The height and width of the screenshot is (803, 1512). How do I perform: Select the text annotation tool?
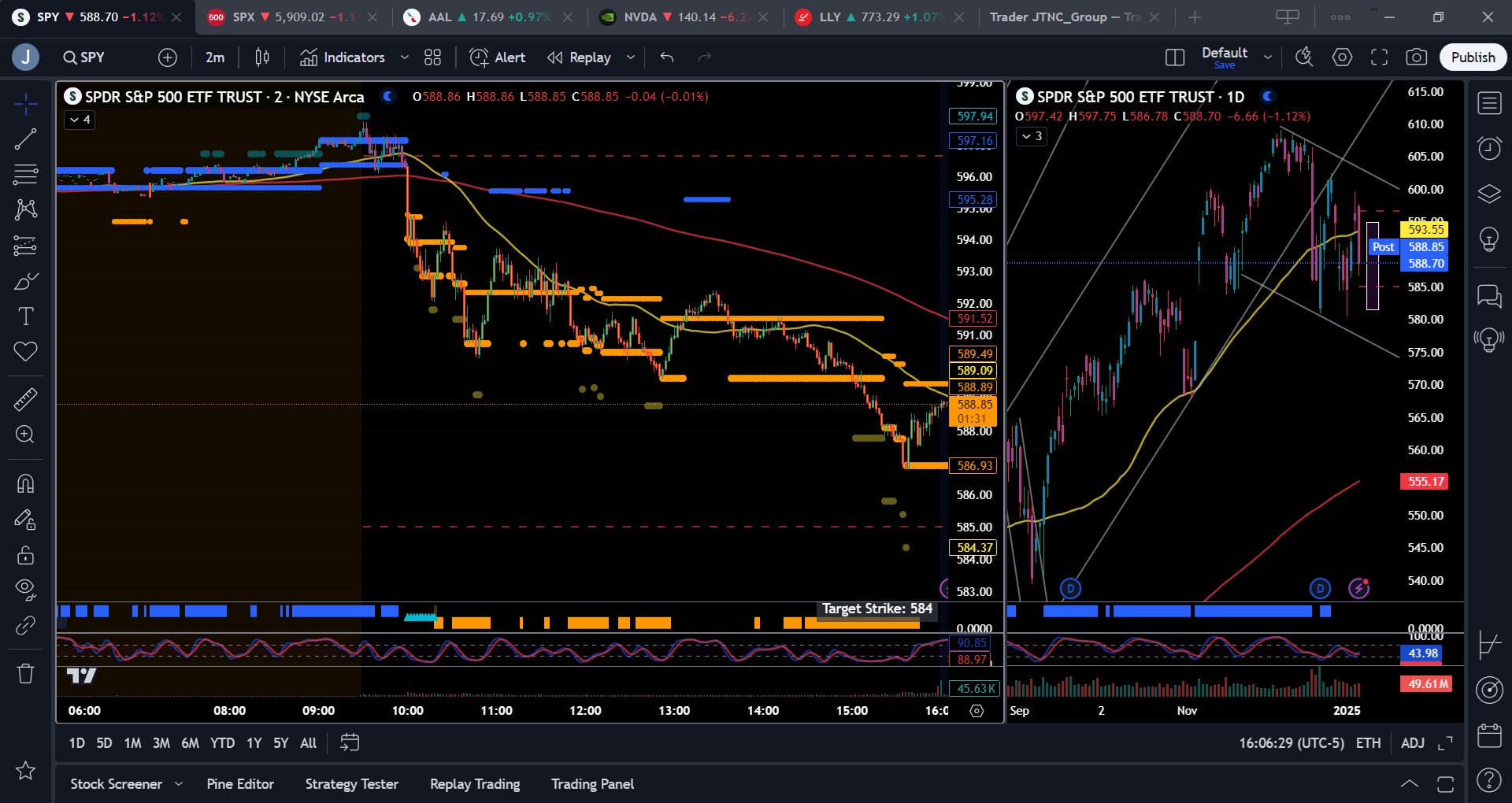point(25,316)
